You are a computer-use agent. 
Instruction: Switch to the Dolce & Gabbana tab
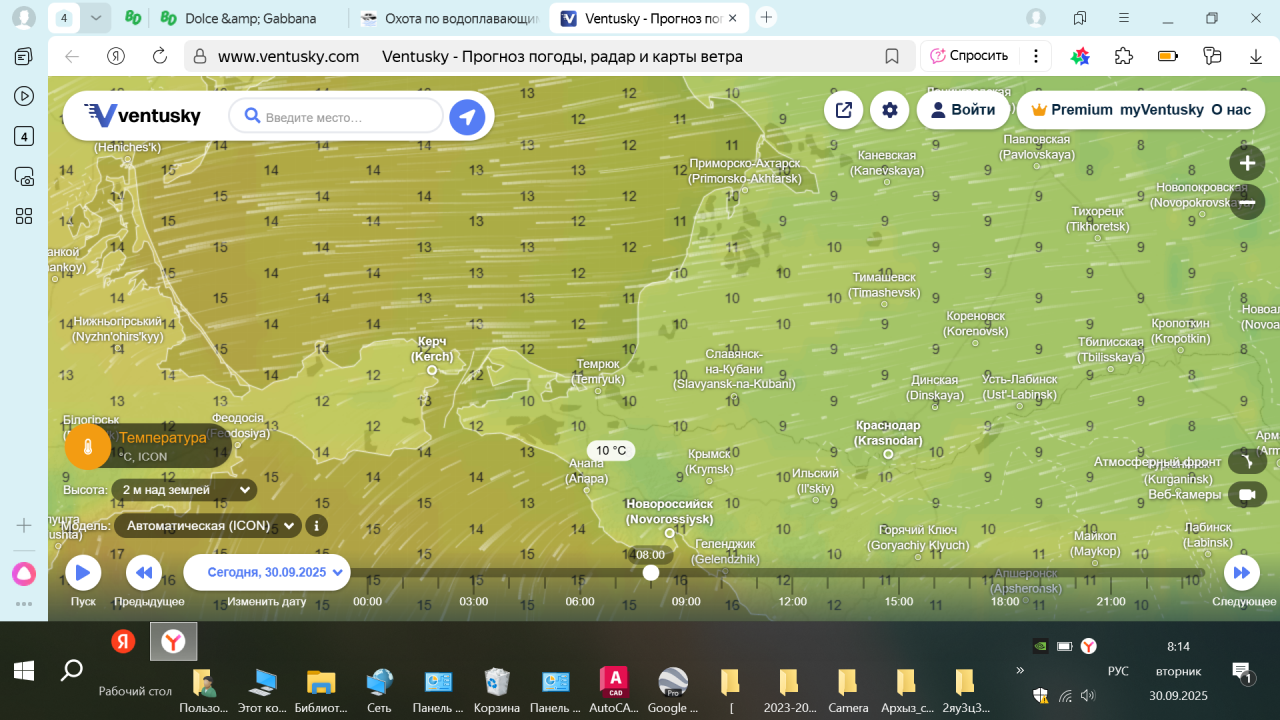[x=248, y=18]
